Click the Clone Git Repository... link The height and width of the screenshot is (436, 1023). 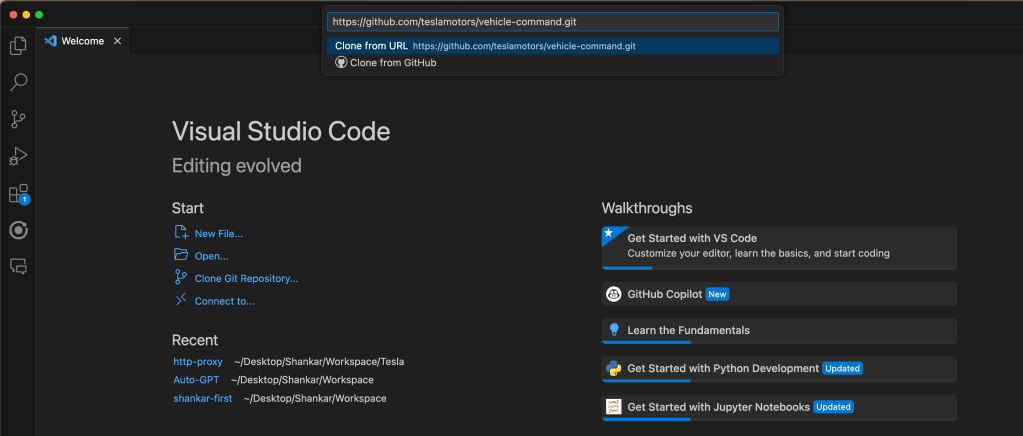point(246,278)
